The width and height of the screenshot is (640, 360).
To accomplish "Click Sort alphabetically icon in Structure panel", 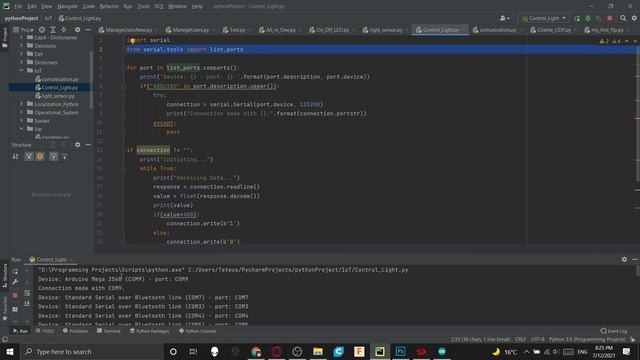I will click(16, 156).
